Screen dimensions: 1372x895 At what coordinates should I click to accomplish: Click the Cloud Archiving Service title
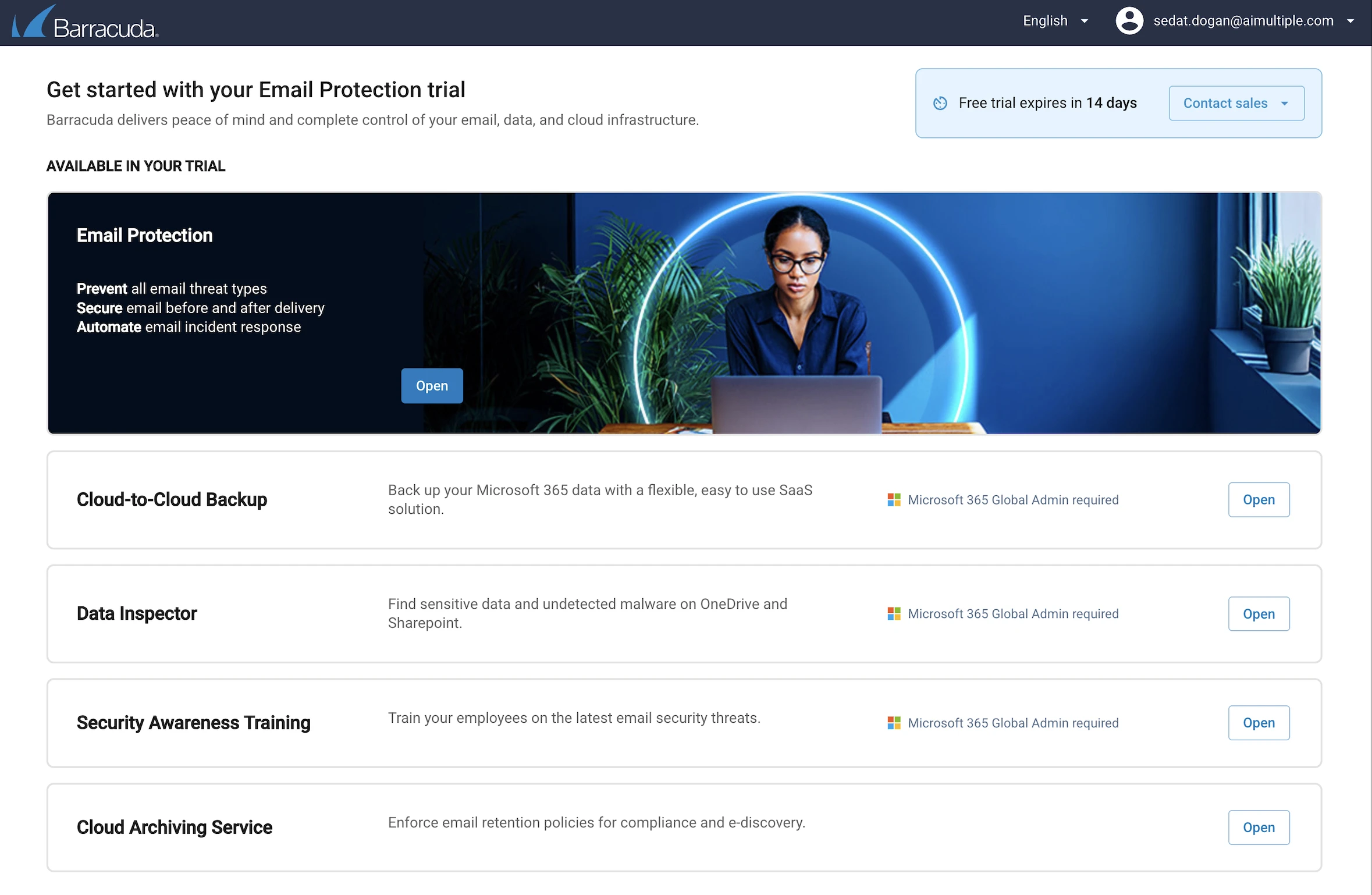tap(174, 827)
